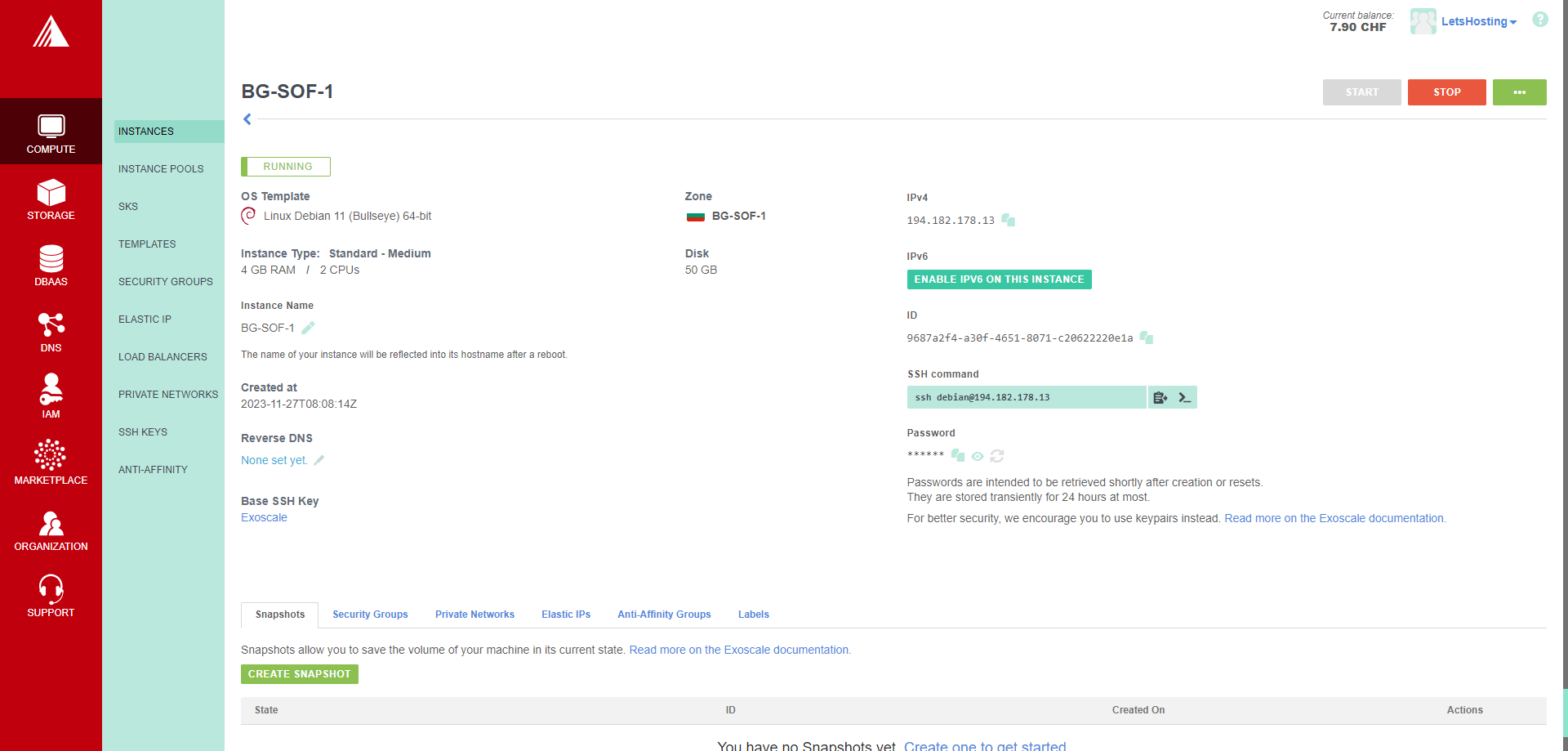Open the Marketplace section

point(51,463)
